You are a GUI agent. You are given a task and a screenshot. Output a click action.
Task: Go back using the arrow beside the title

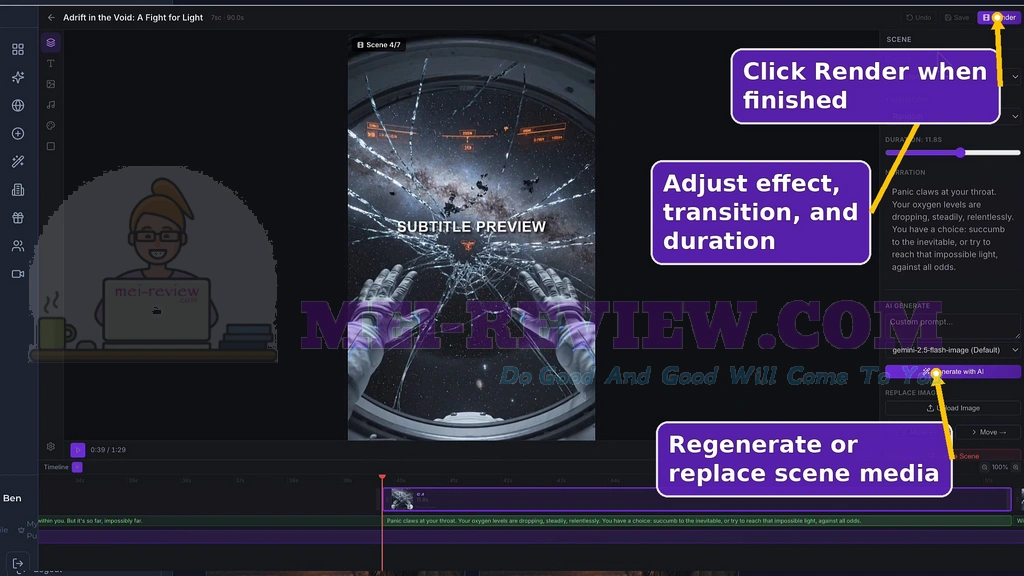point(51,18)
